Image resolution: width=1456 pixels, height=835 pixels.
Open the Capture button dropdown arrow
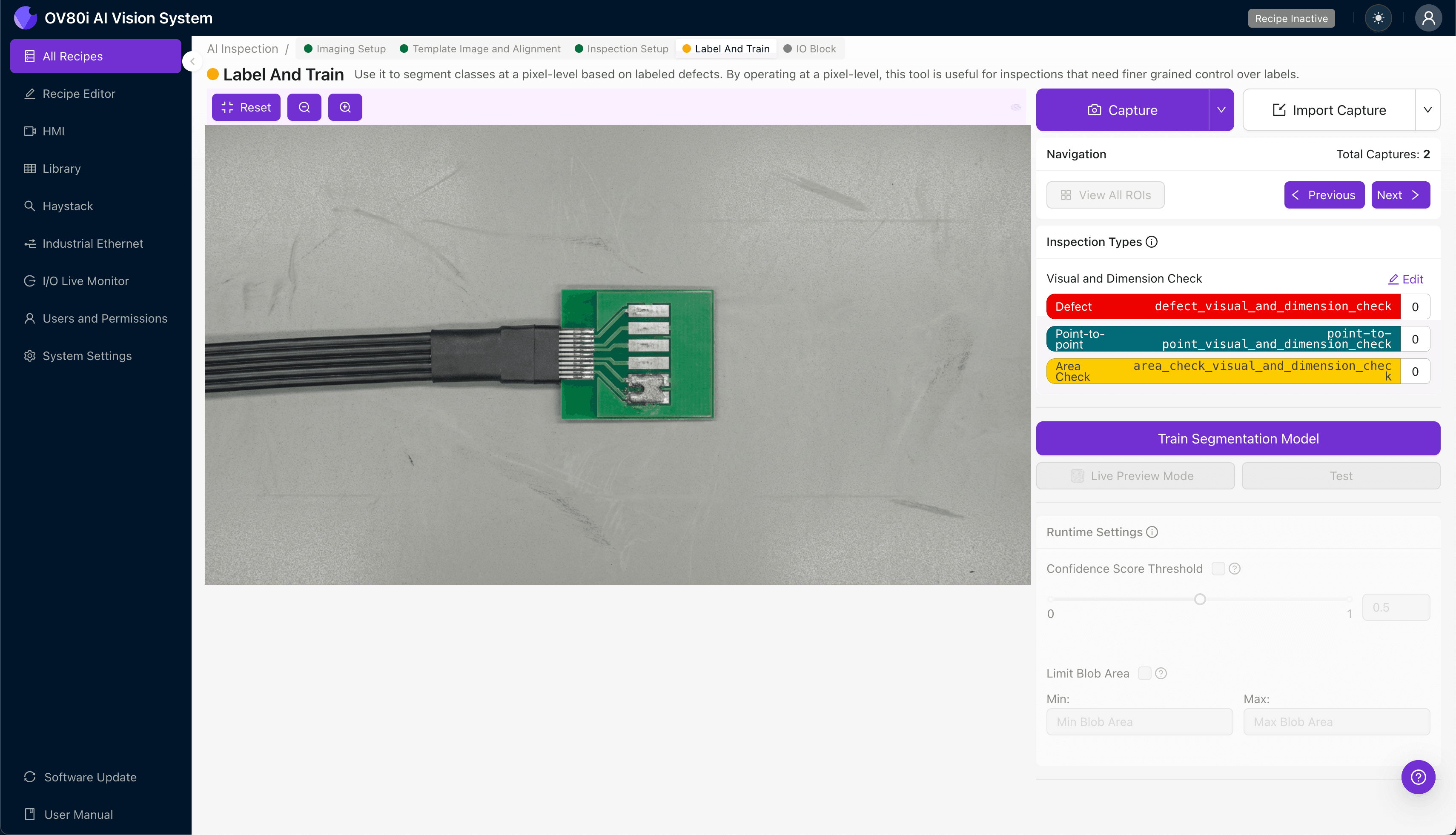point(1221,109)
